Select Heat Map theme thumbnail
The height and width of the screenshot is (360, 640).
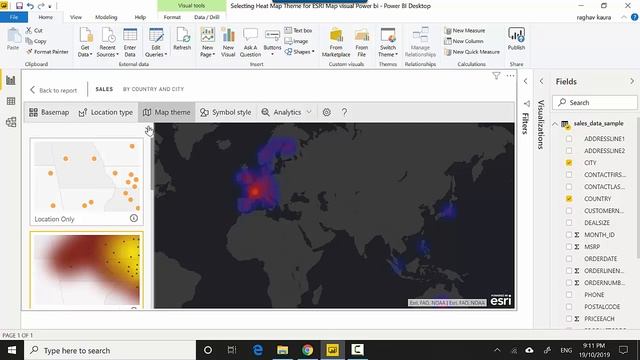(87, 270)
